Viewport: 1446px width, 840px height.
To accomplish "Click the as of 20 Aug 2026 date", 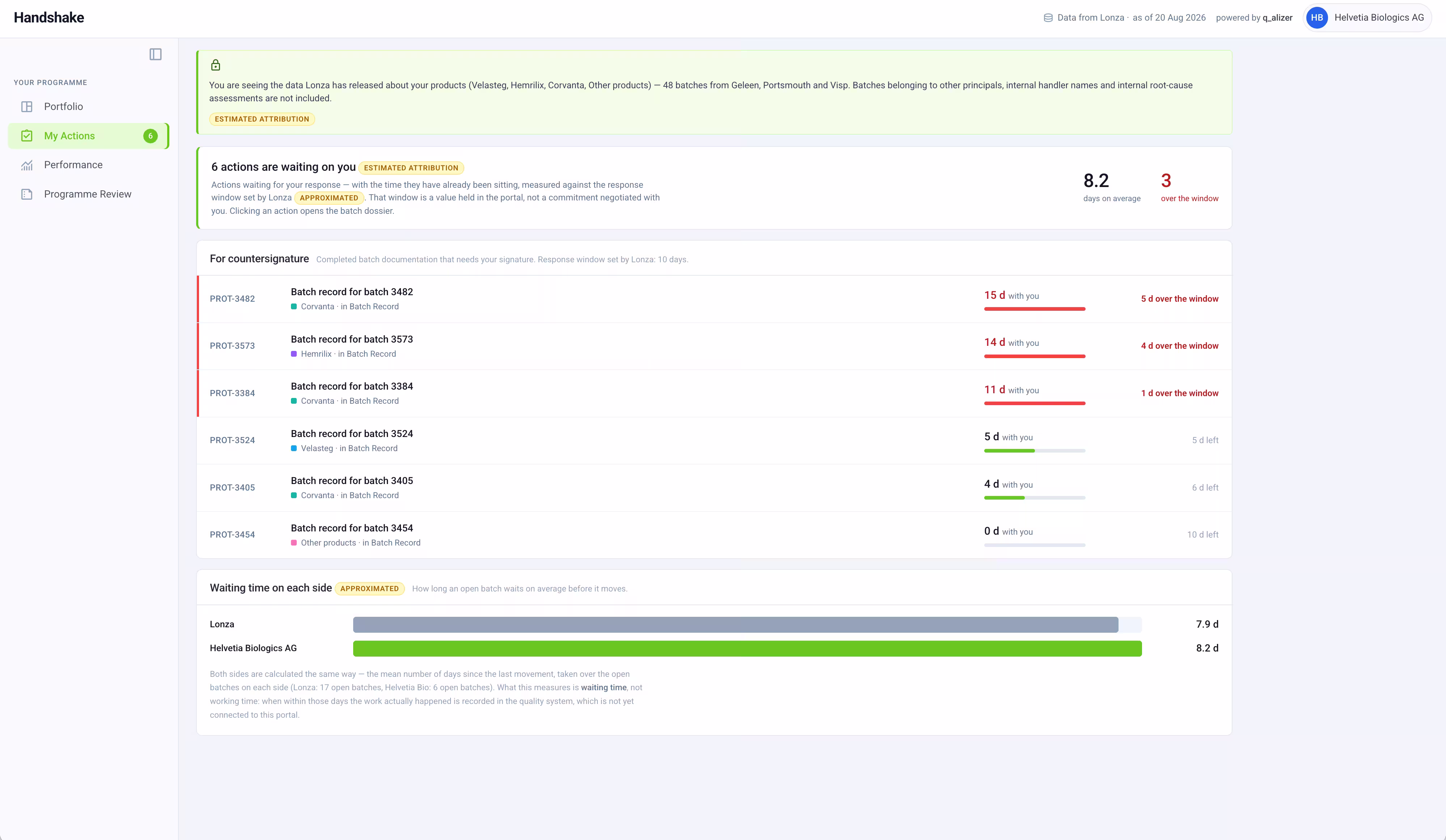I will [1169, 18].
